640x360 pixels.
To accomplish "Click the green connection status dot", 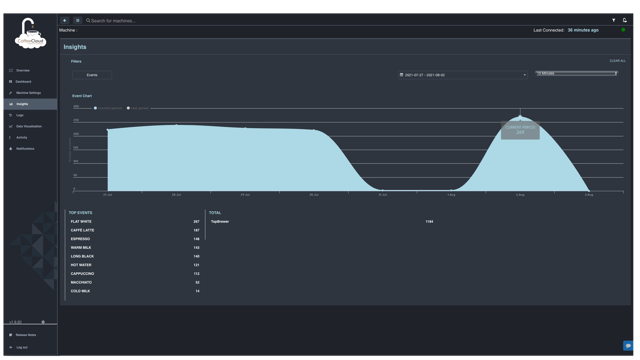I will [x=623, y=30].
